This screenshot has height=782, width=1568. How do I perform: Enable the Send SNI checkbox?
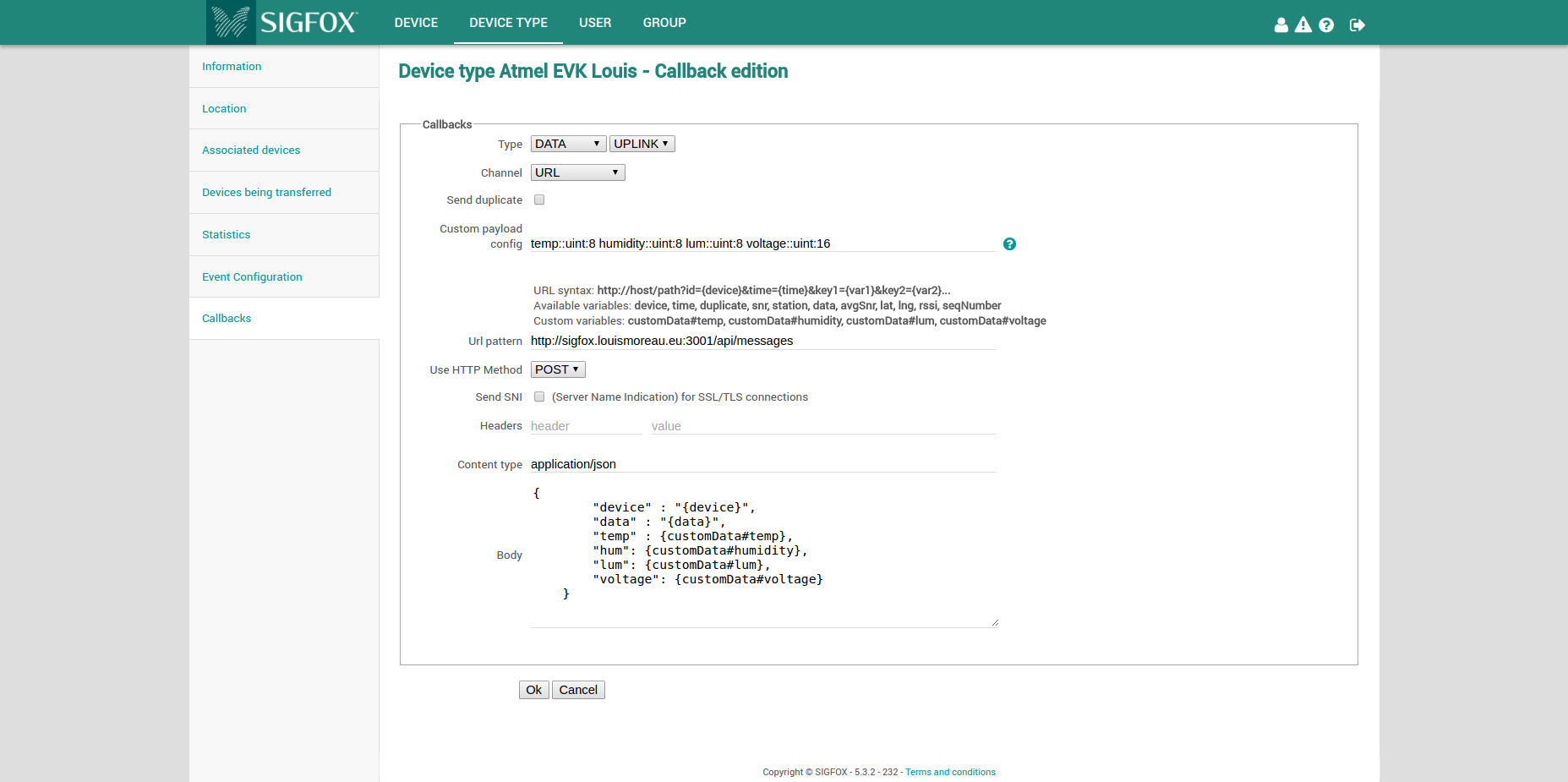(x=539, y=396)
